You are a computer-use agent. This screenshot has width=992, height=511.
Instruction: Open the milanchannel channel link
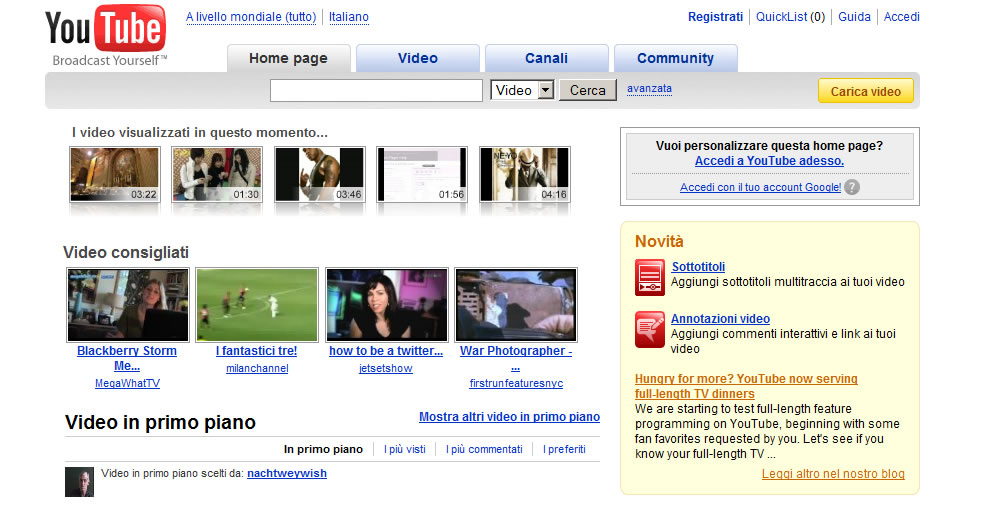[x=257, y=369]
